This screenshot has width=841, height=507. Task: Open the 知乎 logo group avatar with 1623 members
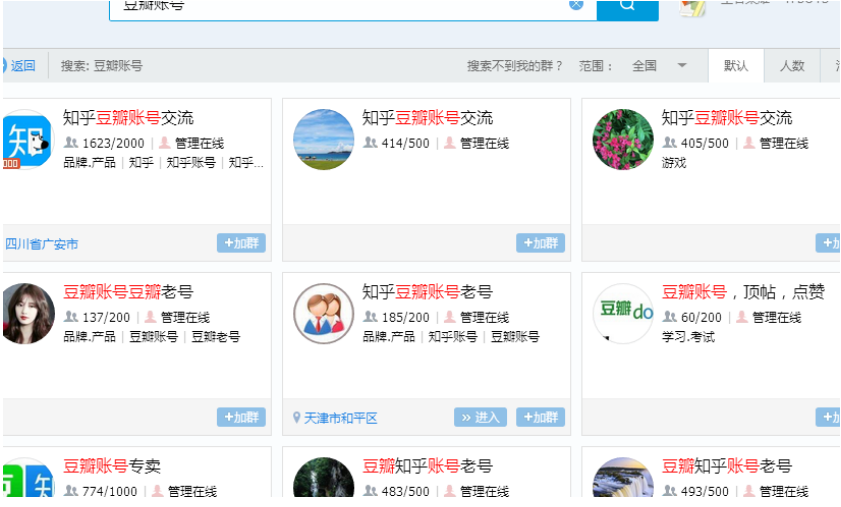pos(26,139)
